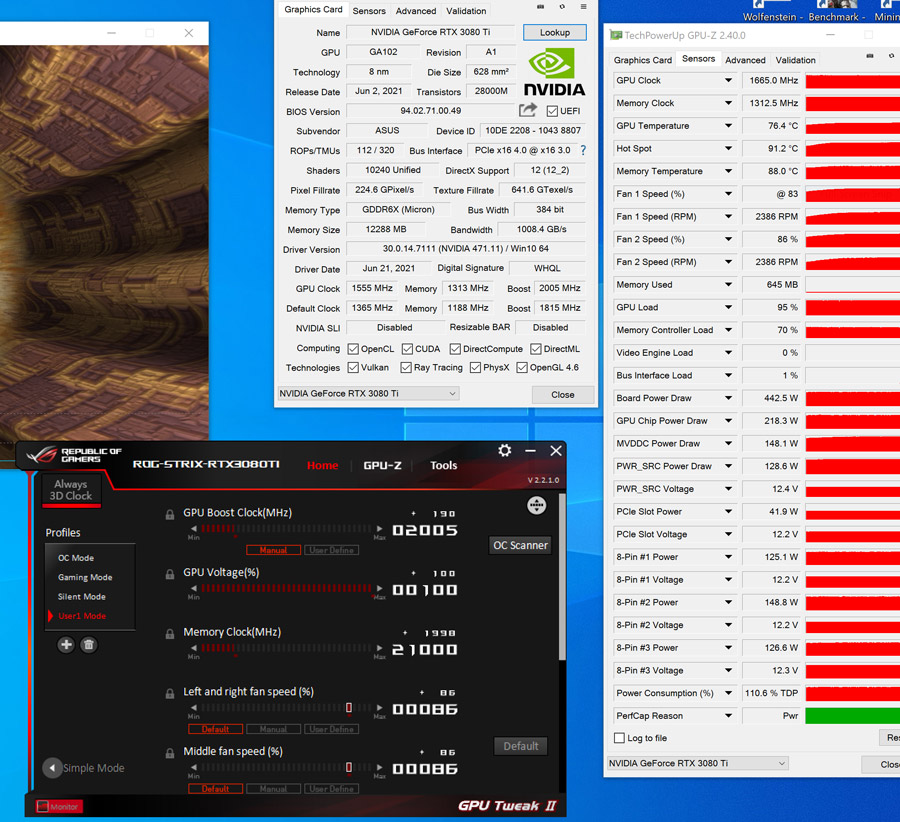The height and width of the screenshot is (822, 900).
Task: Open the Sensors tab in the window with Lookup
Action: pyautogui.click(x=368, y=11)
